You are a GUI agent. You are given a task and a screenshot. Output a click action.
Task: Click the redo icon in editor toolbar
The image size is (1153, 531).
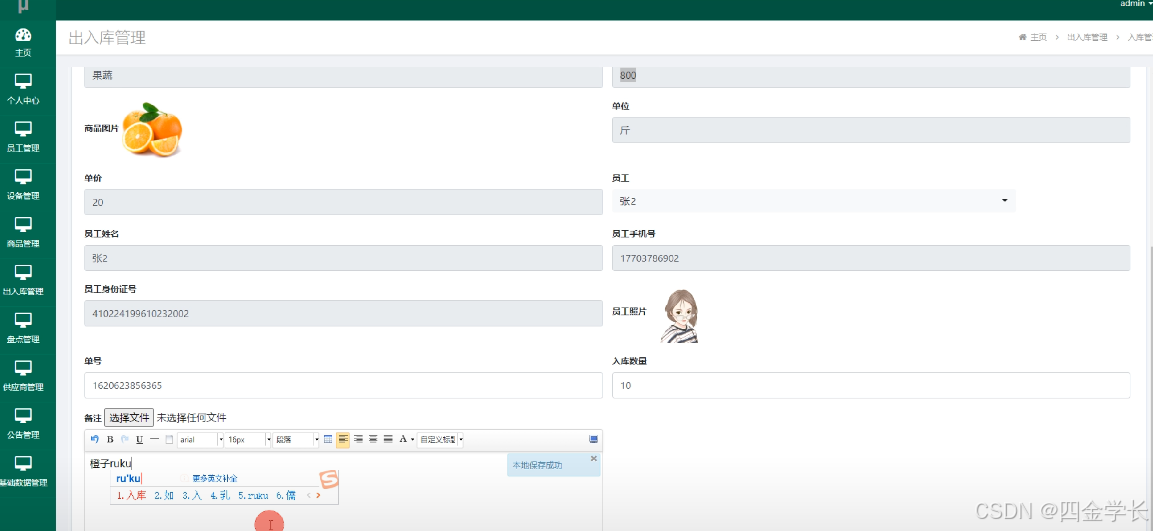coord(124,439)
